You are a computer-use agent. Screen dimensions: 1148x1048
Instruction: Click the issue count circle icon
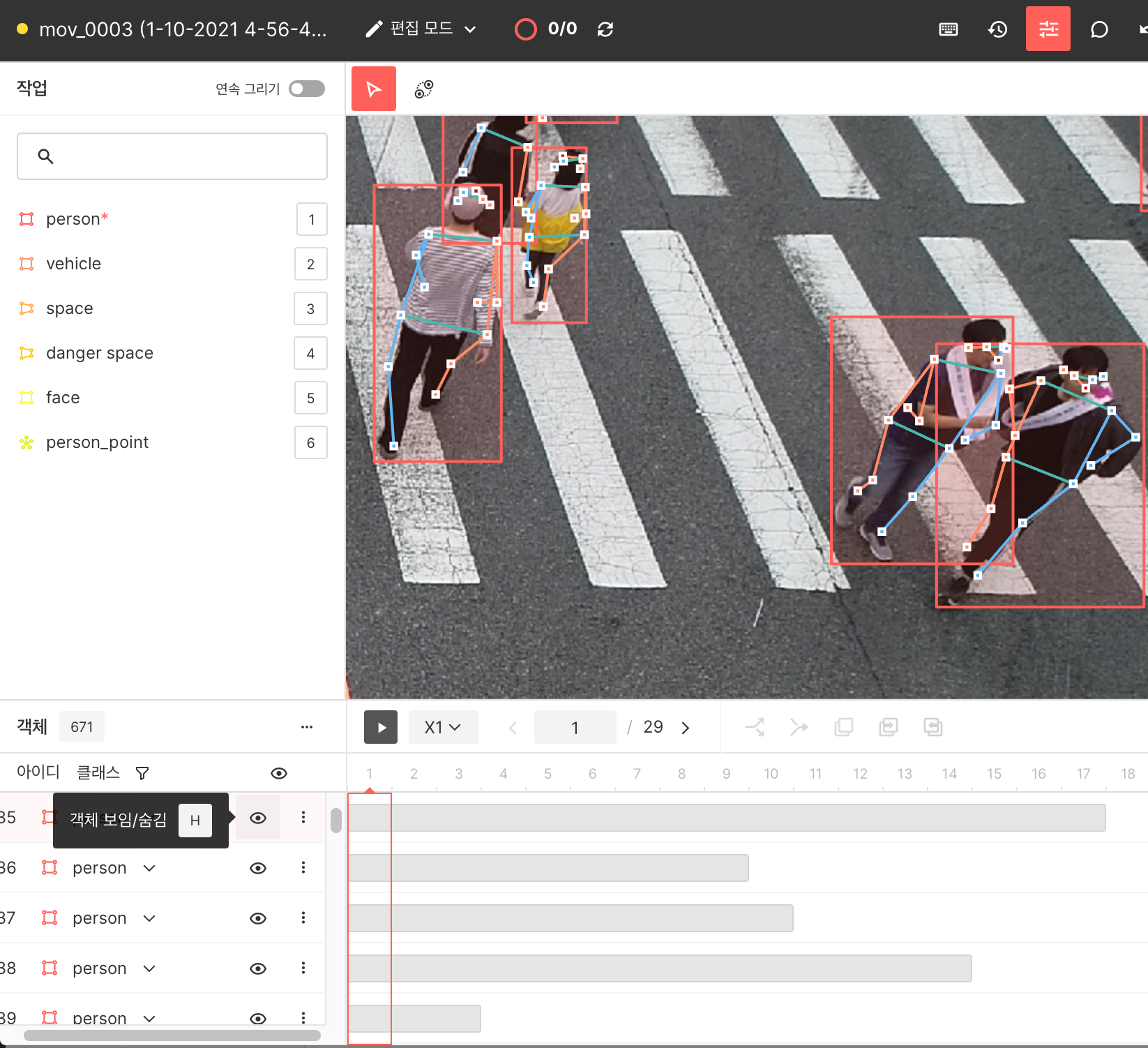pos(526,29)
